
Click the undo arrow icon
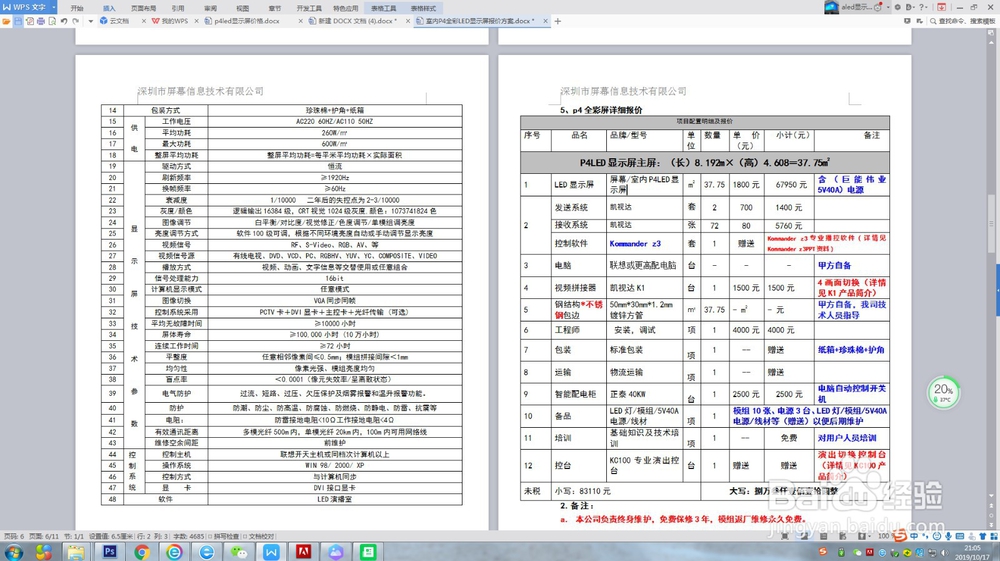coord(64,21)
